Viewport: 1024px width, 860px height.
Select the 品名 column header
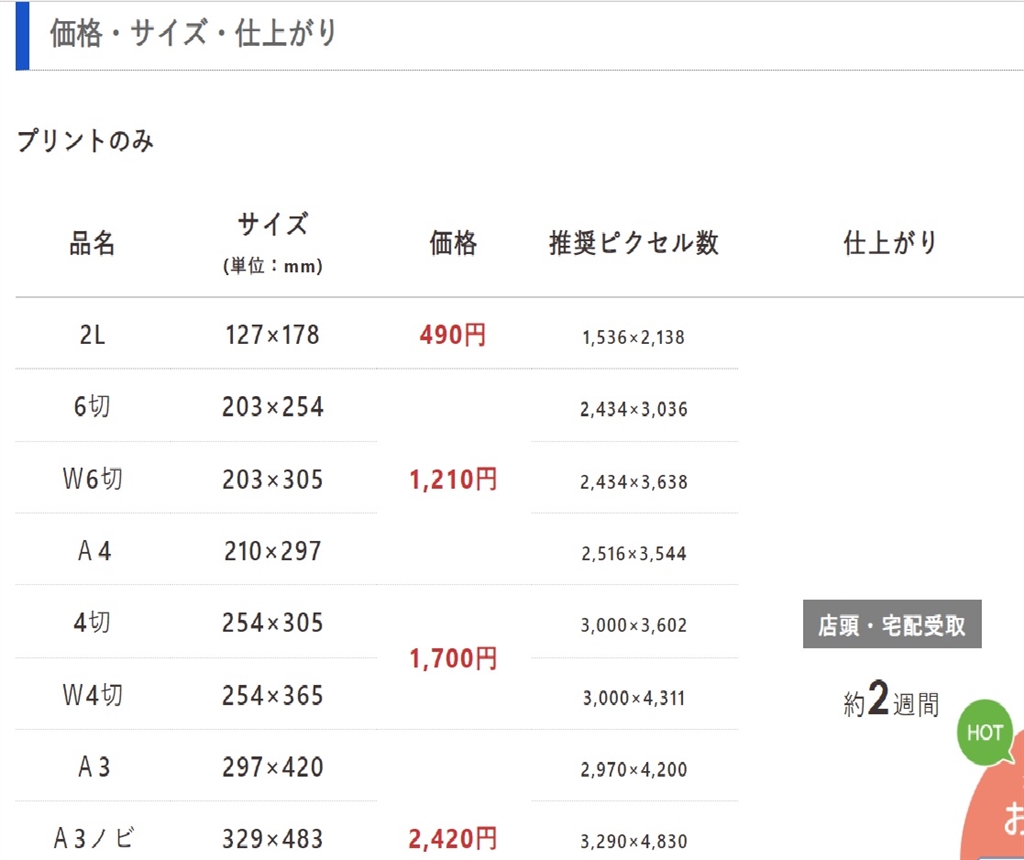[x=92, y=243]
